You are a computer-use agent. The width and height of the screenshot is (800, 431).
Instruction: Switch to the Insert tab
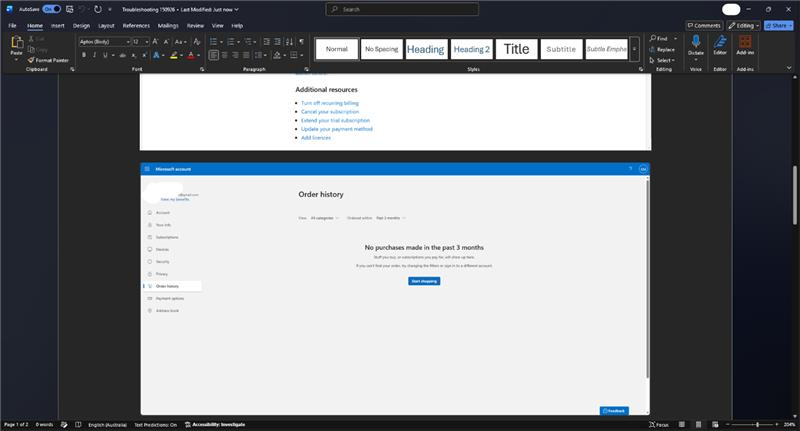click(58, 26)
